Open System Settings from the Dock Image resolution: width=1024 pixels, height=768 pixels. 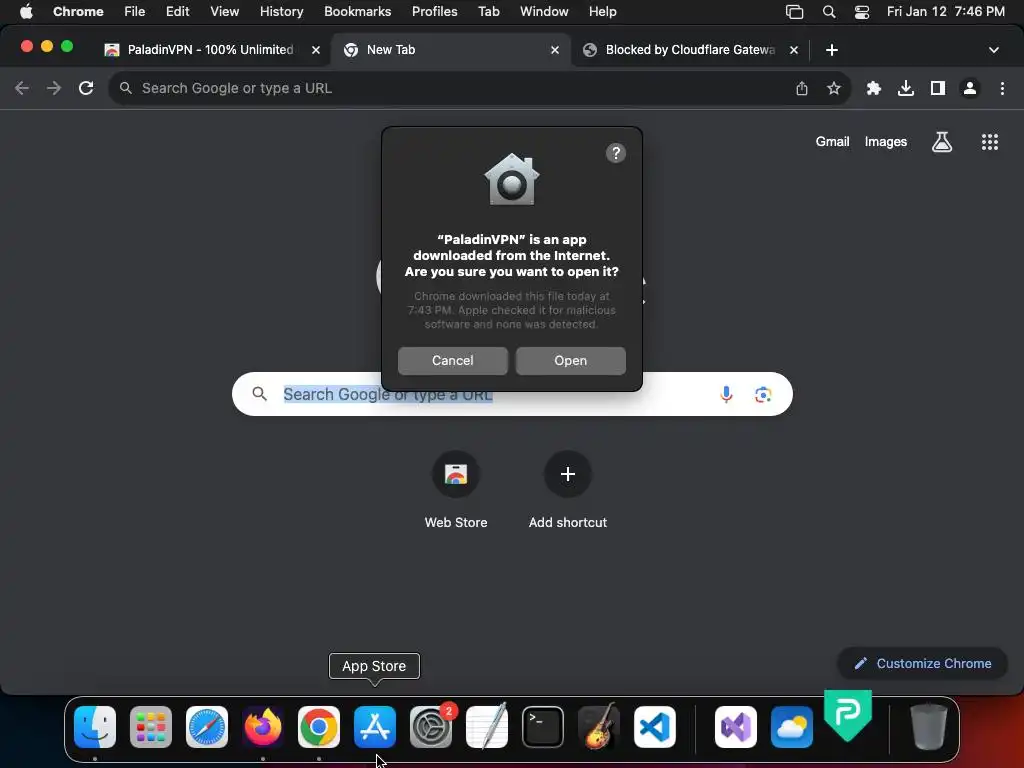[431, 727]
